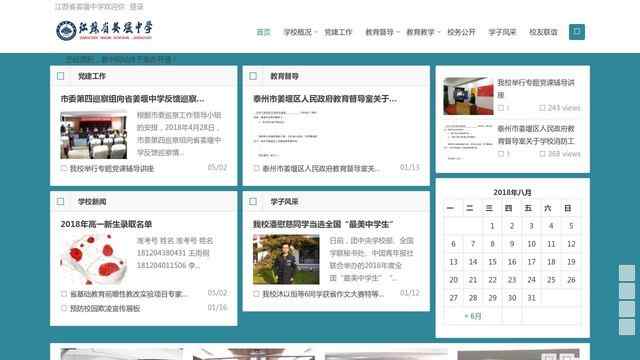Open 2018年高一新生录取名单 article
The width and height of the screenshot is (640, 360).
[106, 224]
